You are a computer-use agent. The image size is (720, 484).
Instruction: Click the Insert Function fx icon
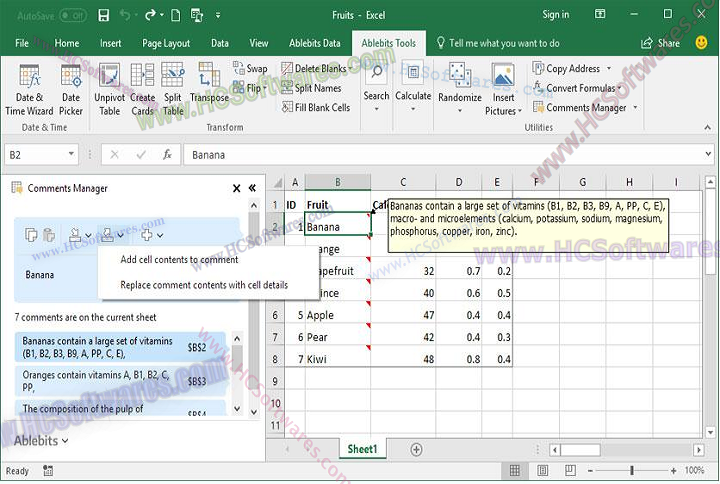pos(167,155)
